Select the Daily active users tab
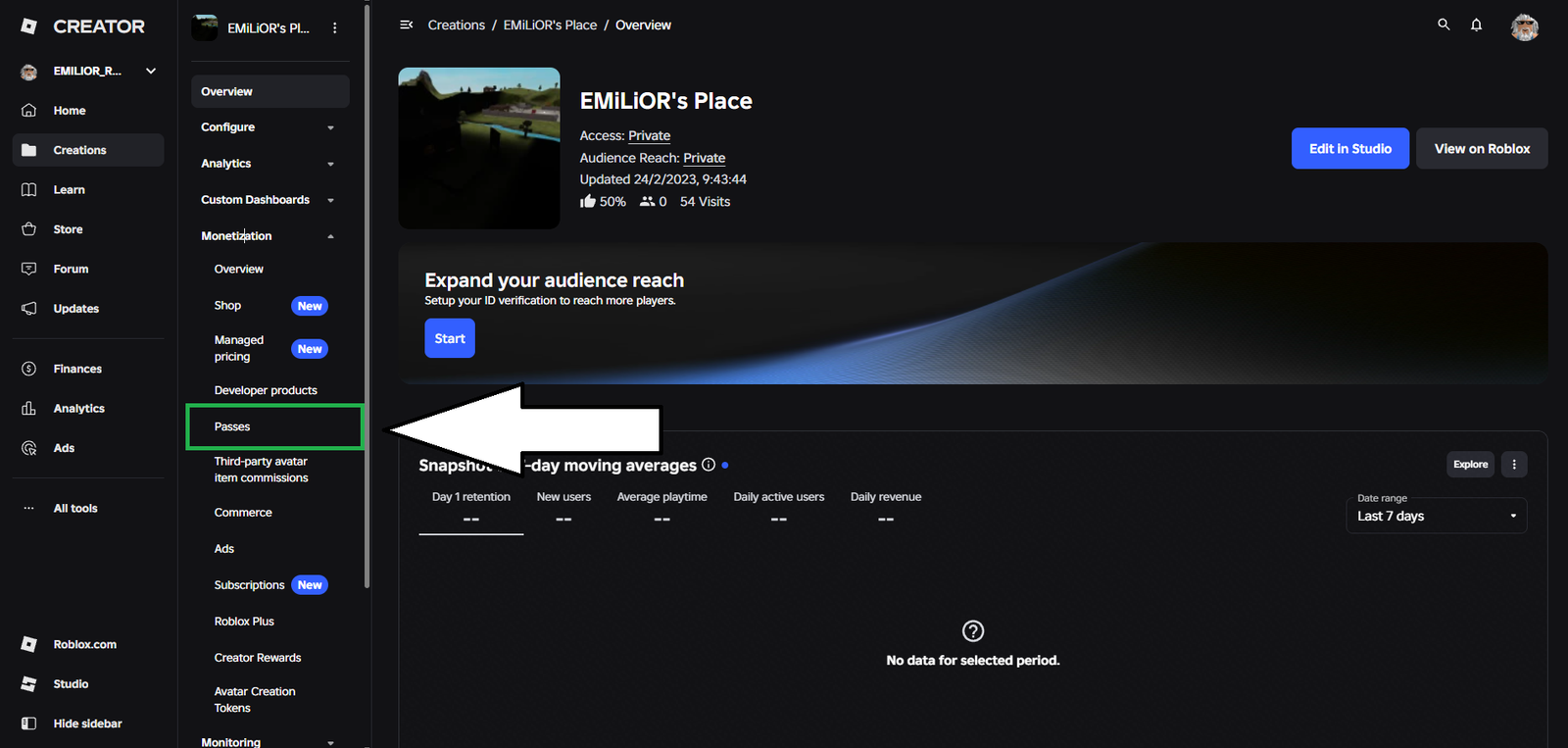 click(779, 509)
